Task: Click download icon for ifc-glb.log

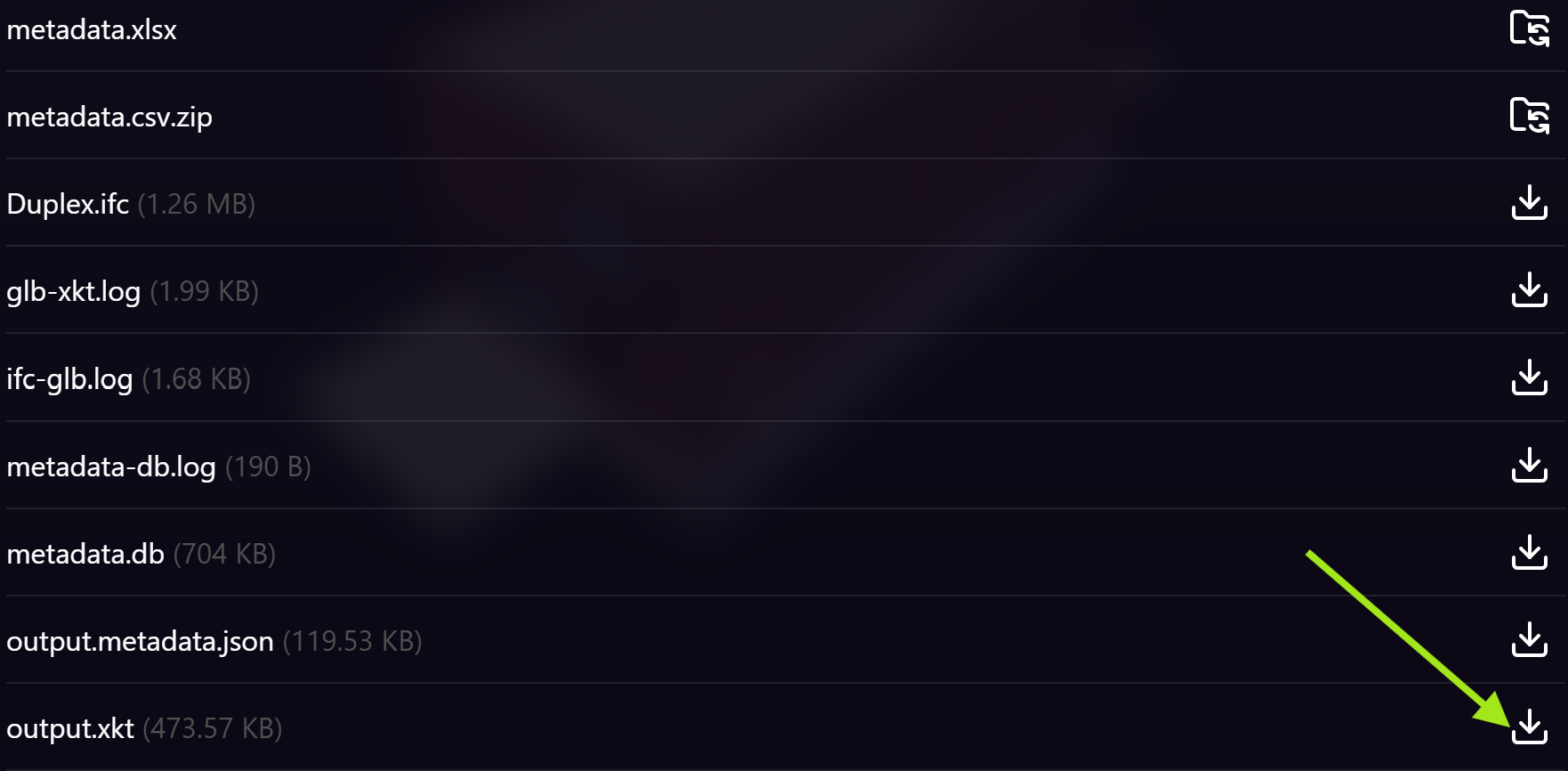Action: coord(1529,377)
